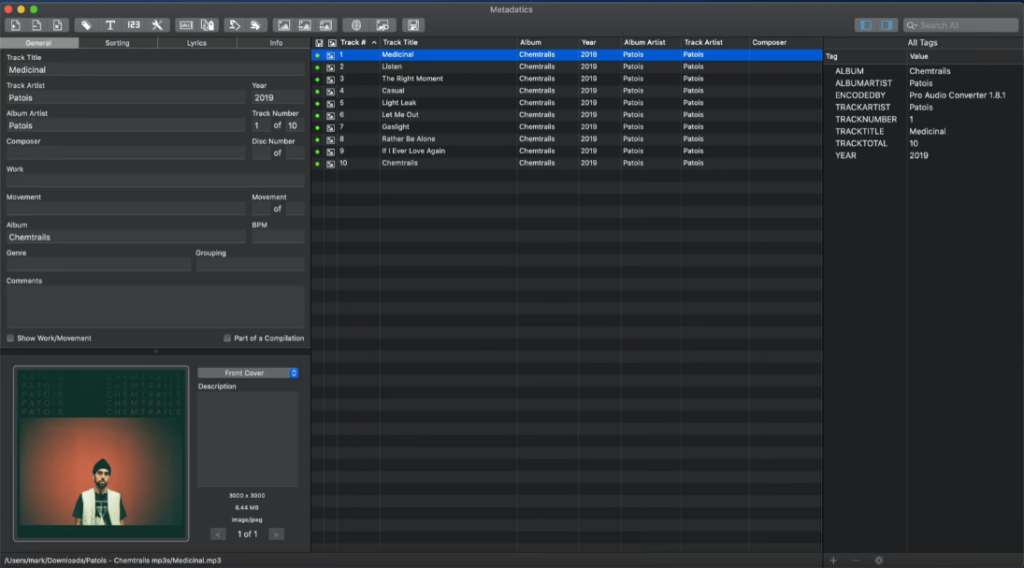Switch to the Sorting tab
The image size is (1024, 568).
click(118, 42)
